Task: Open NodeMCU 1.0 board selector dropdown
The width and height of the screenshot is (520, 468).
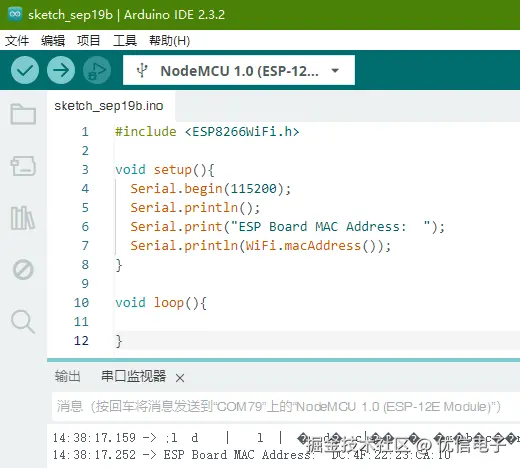Action: click(239, 70)
